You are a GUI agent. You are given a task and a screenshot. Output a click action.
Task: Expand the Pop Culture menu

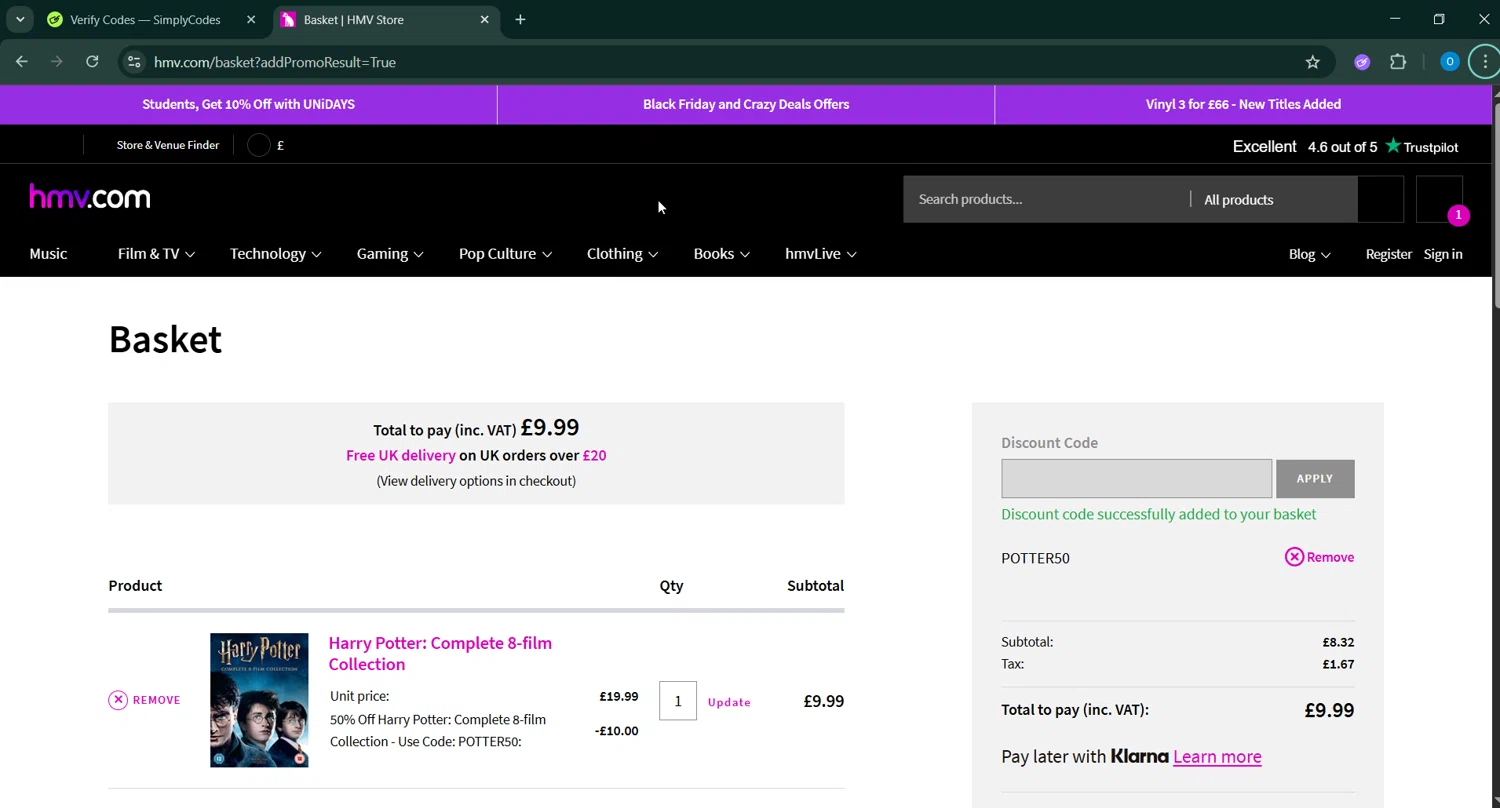click(x=505, y=254)
